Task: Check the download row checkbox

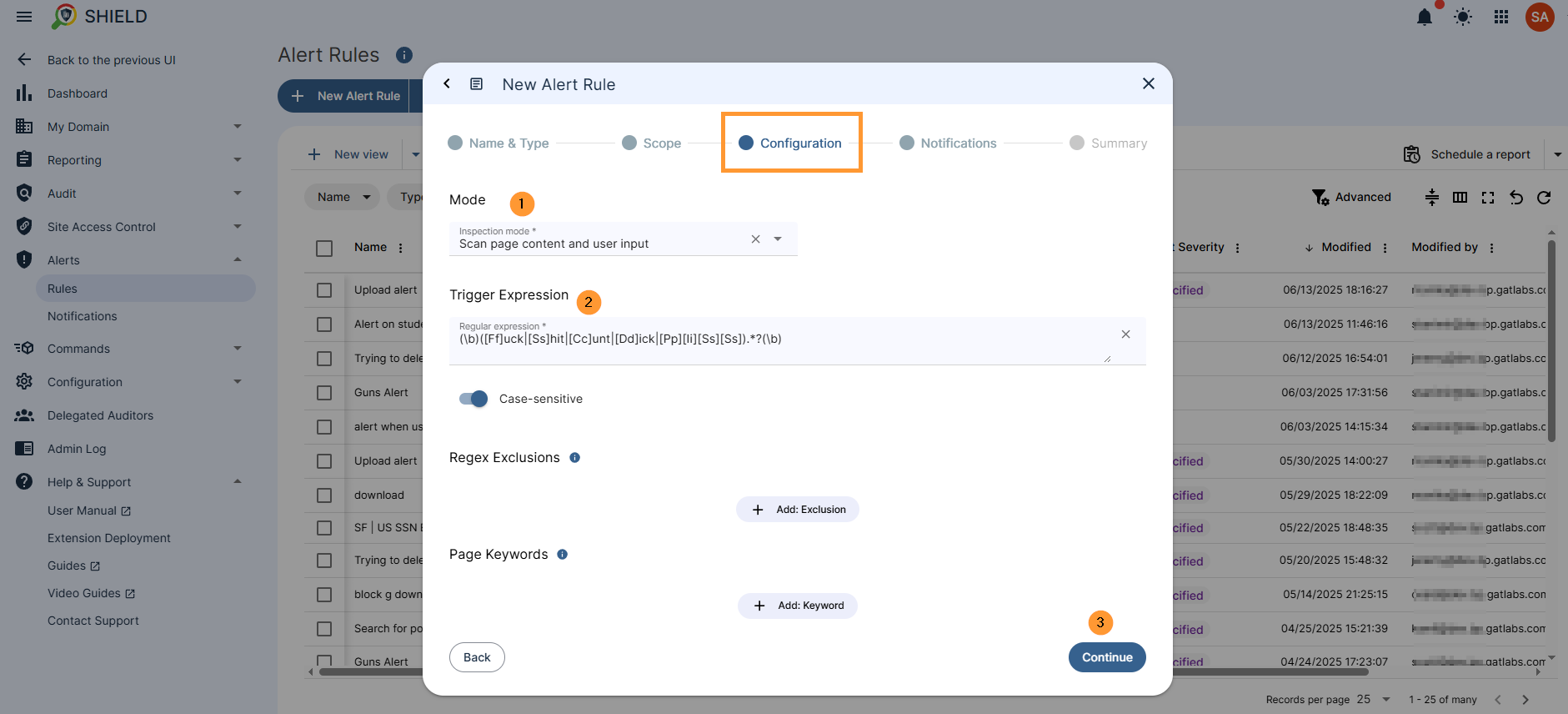Action: (x=324, y=495)
